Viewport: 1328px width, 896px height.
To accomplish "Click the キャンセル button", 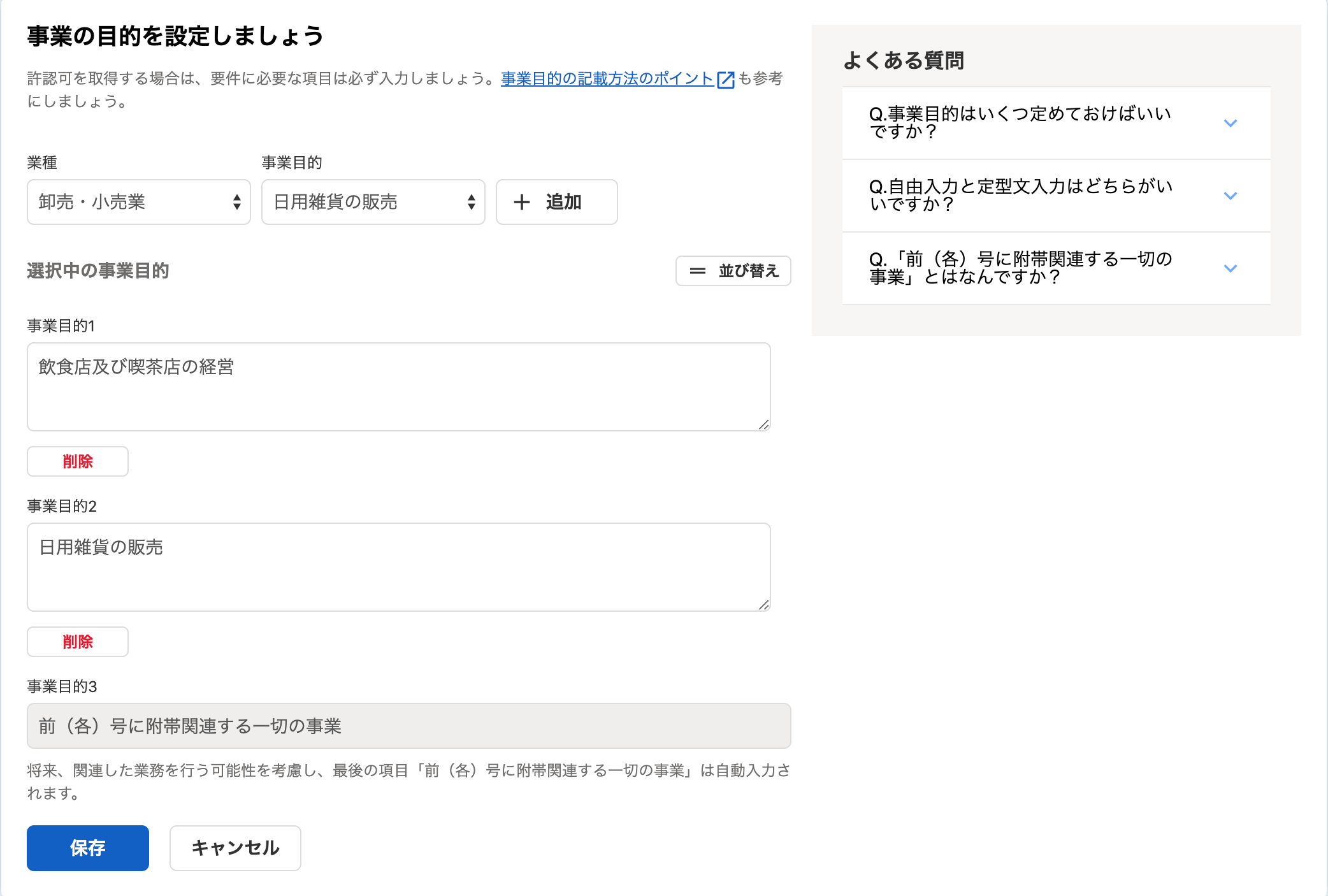I will coord(235,848).
